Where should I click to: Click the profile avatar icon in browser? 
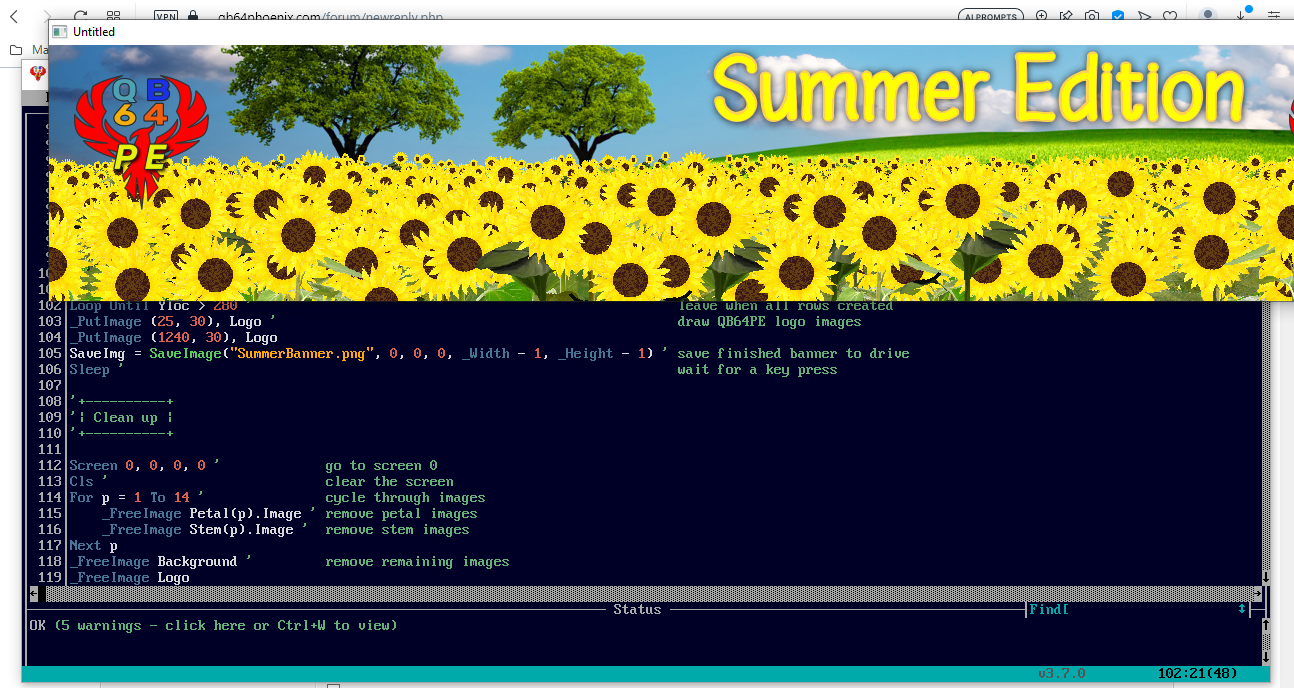1208,15
